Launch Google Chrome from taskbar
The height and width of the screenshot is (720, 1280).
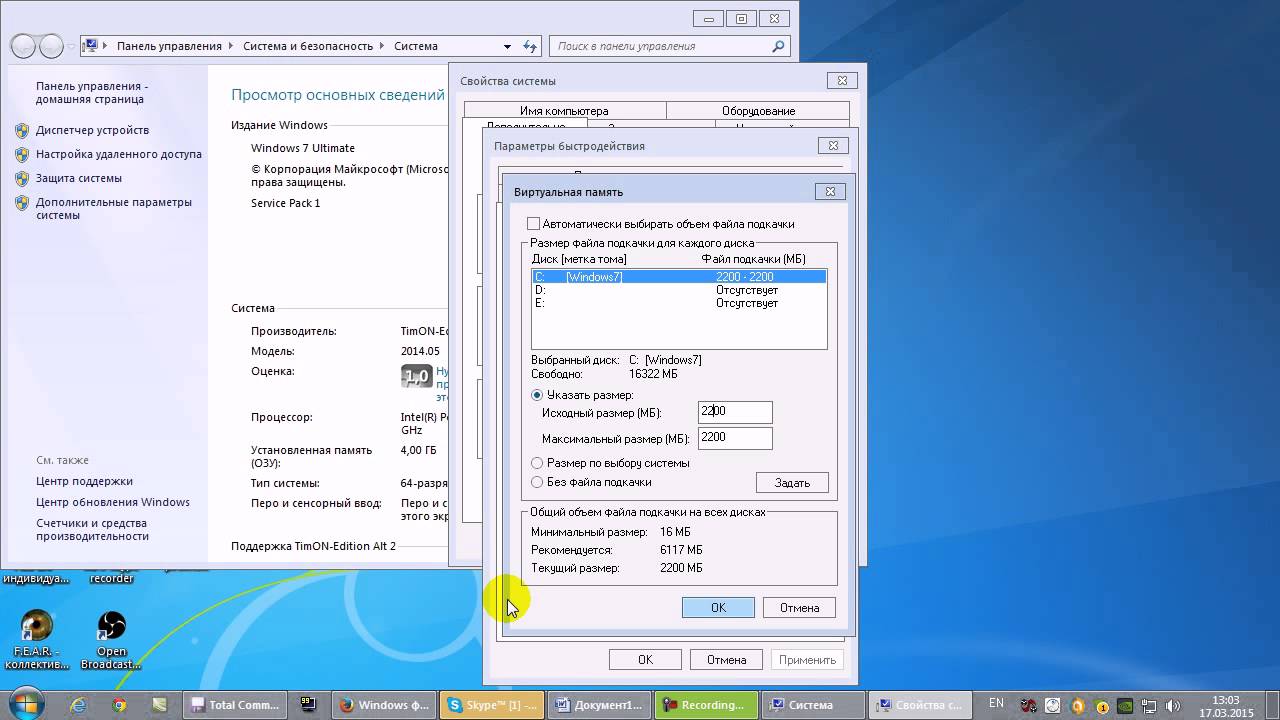point(119,705)
